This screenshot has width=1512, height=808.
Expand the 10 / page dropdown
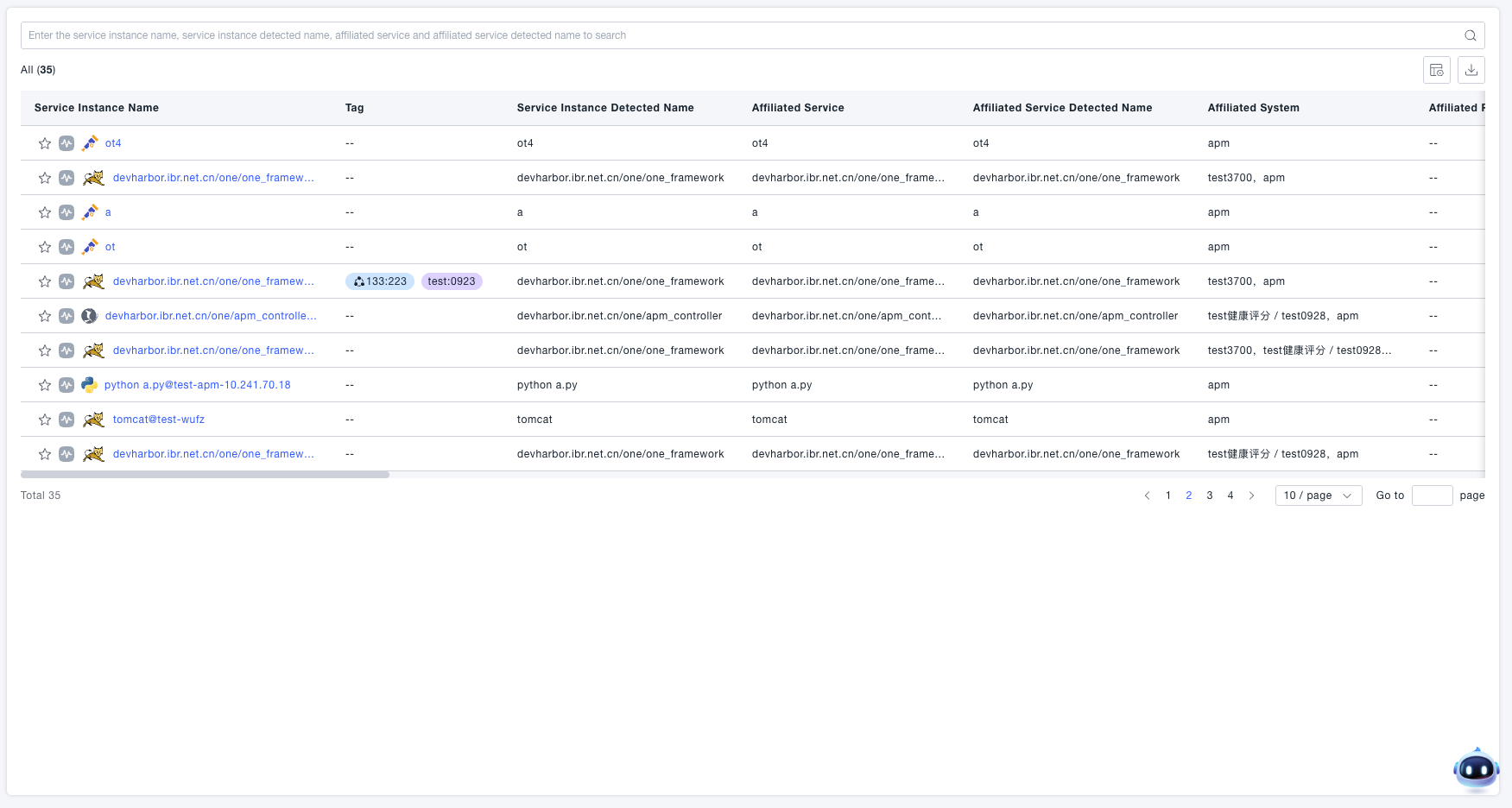(1318, 496)
